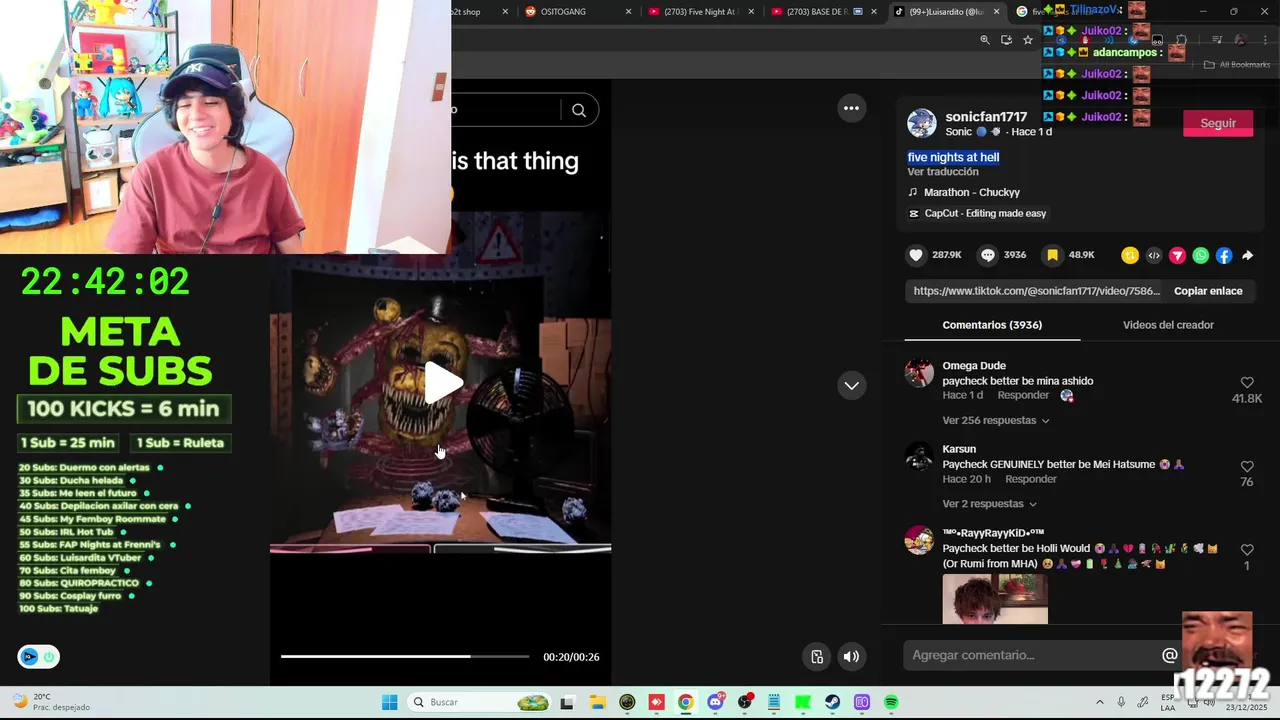Viewport: 1280px width, 720px height.
Task: Share via the red send icon
Action: [x=1177, y=255]
